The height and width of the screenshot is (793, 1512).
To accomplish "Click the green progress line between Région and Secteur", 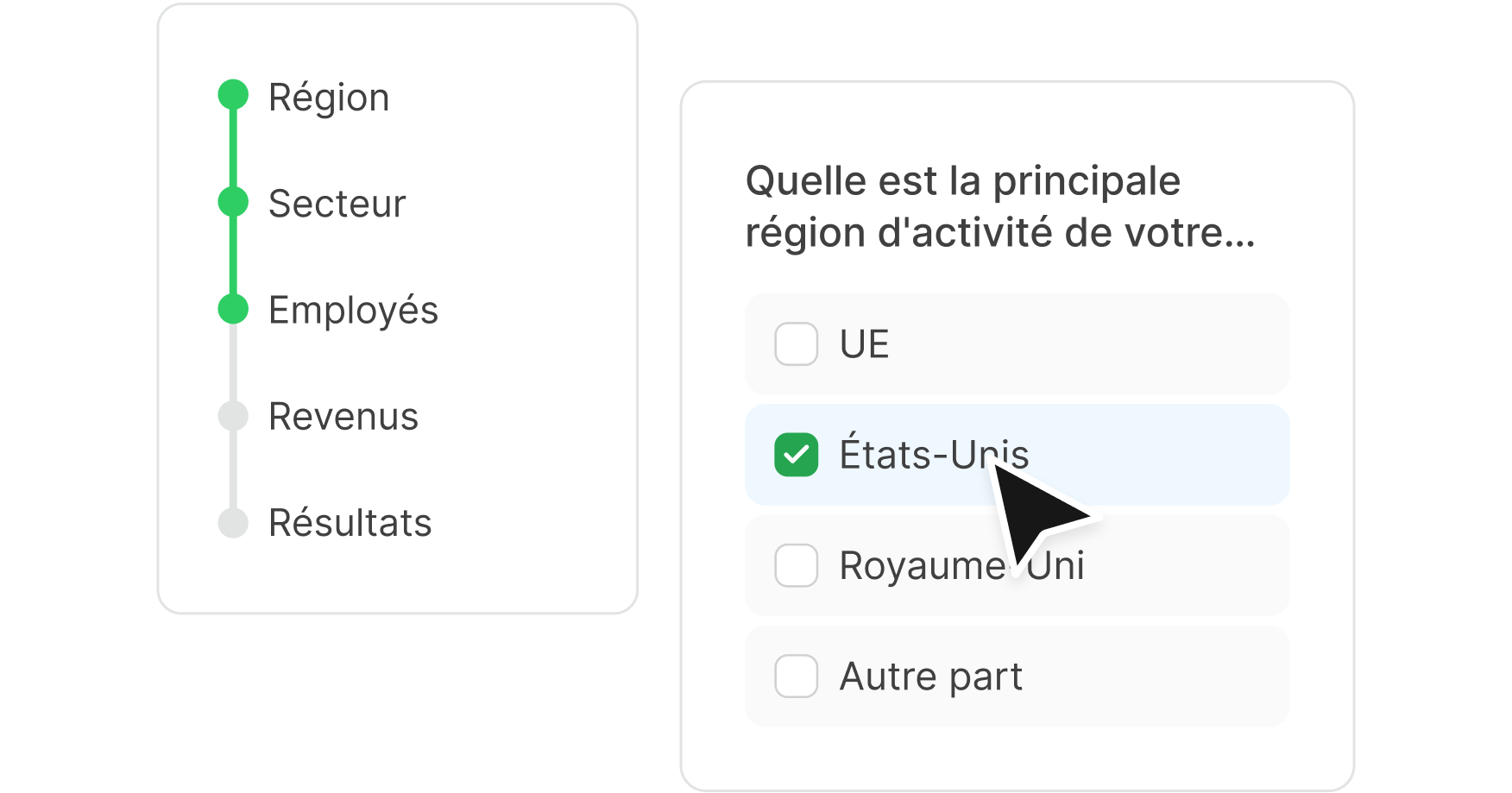I will point(233,148).
